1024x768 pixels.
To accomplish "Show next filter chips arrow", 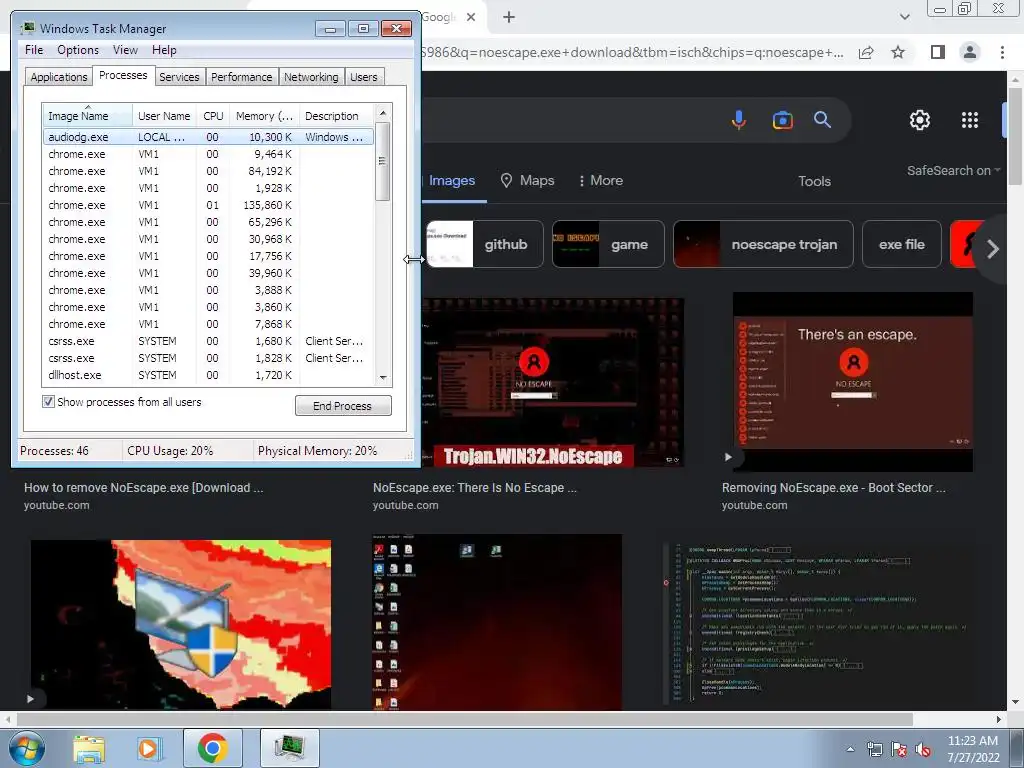I will tap(993, 249).
